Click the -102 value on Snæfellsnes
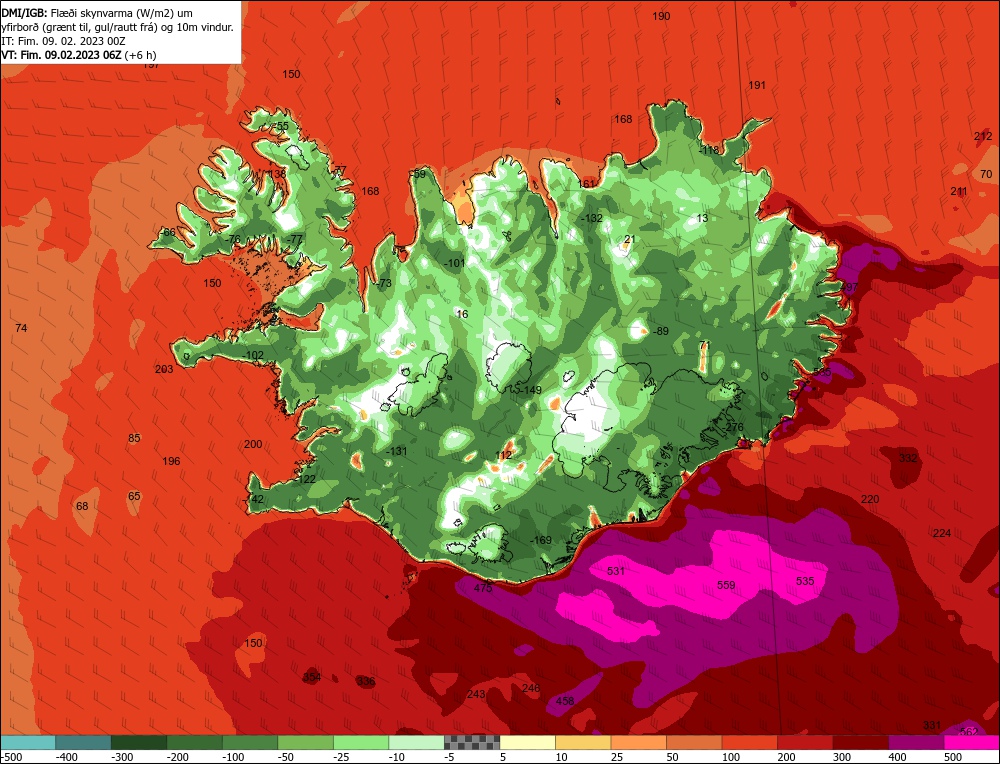The height and width of the screenshot is (764, 1000). click(x=253, y=355)
